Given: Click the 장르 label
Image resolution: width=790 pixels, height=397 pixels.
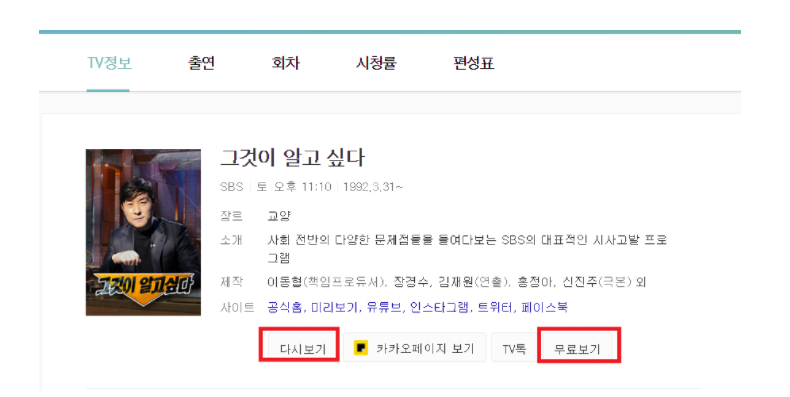Looking at the screenshot, I should tap(232, 216).
